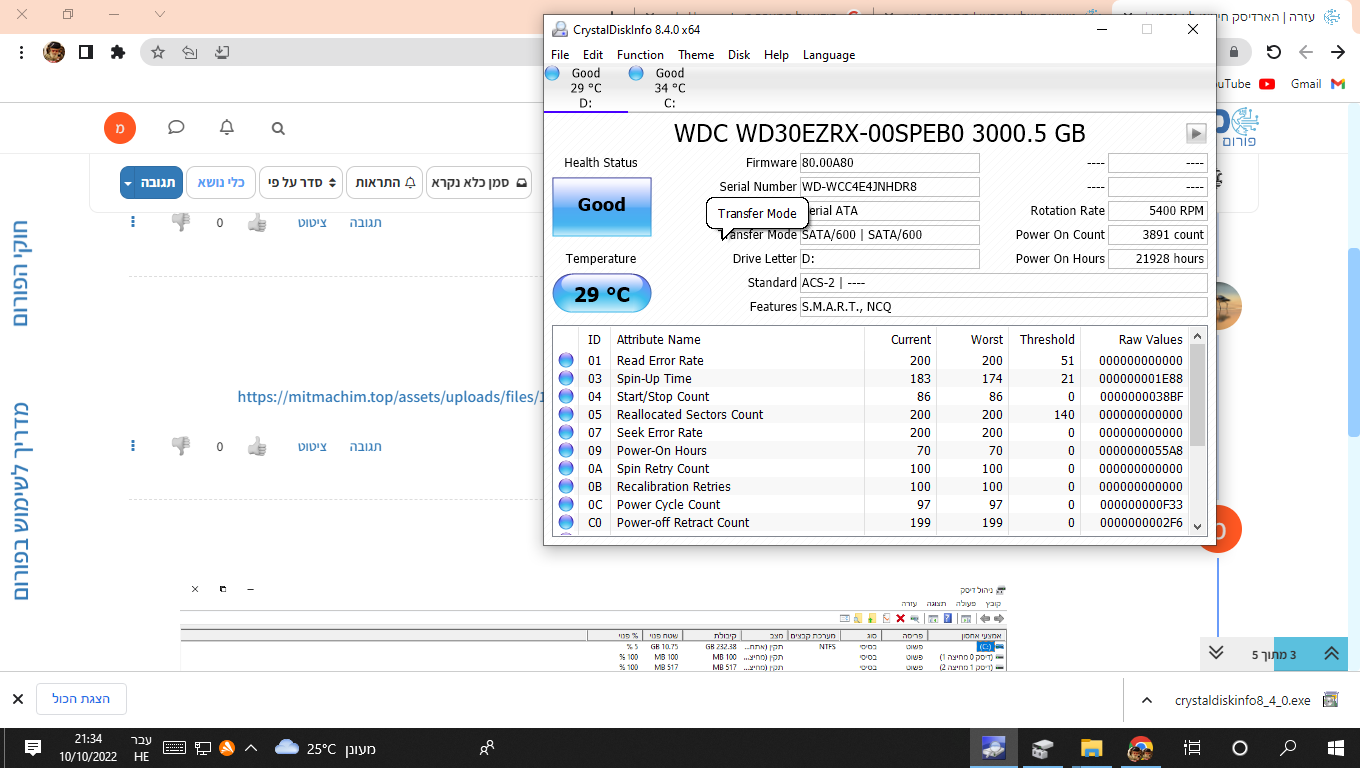Screen dimensions: 1360x768
Task: Open the Chrome profile avatar
Action: (54, 52)
